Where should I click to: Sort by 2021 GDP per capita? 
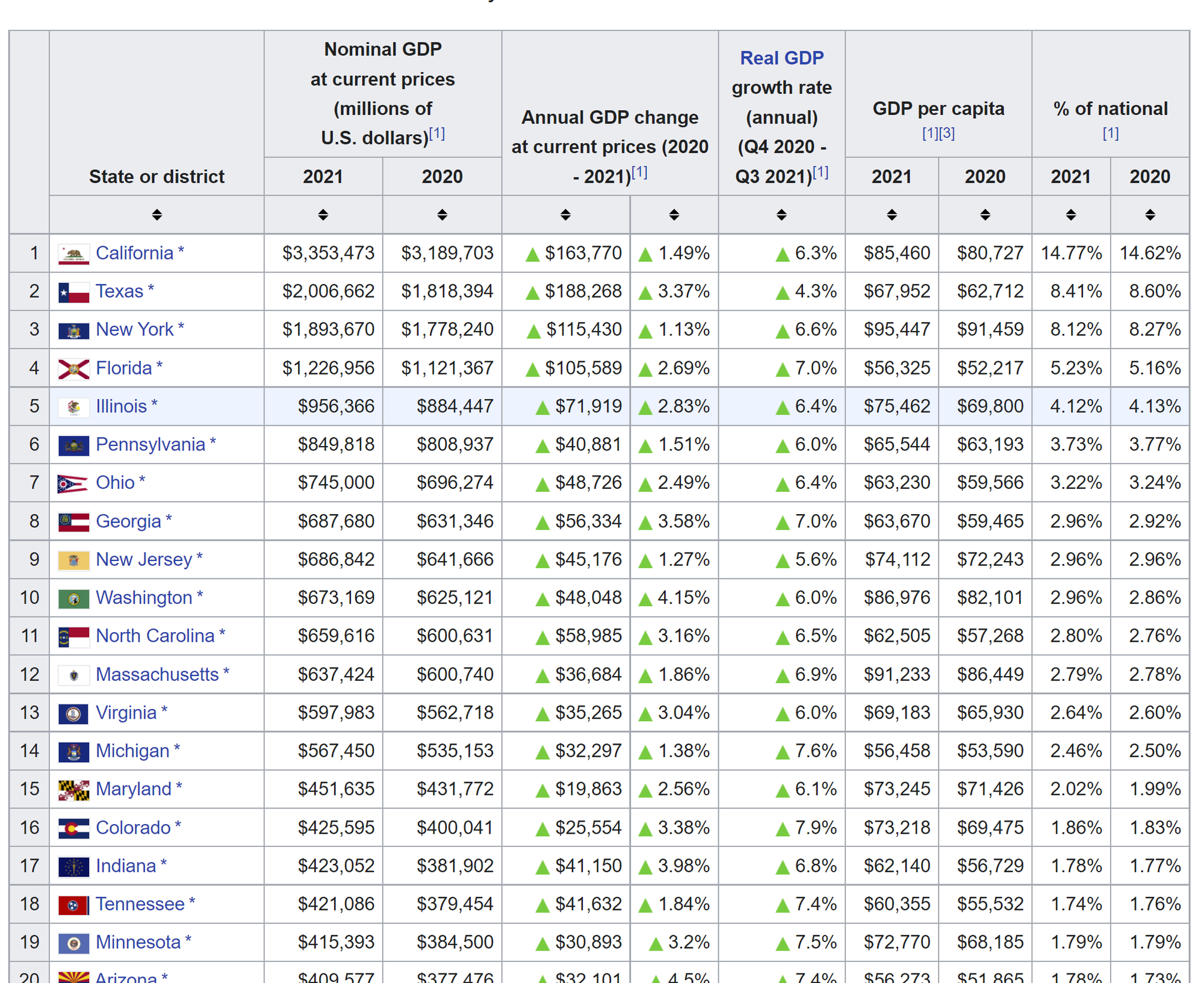tap(892, 215)
